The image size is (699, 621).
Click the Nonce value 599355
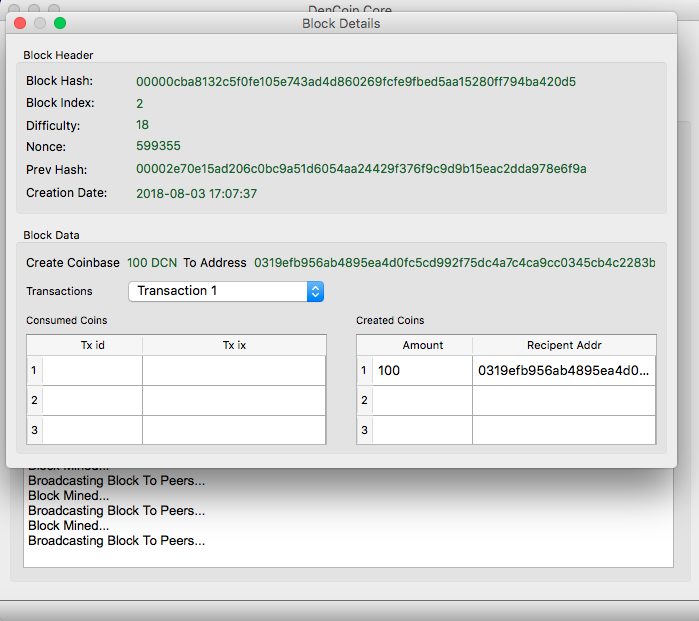[158, 146]
